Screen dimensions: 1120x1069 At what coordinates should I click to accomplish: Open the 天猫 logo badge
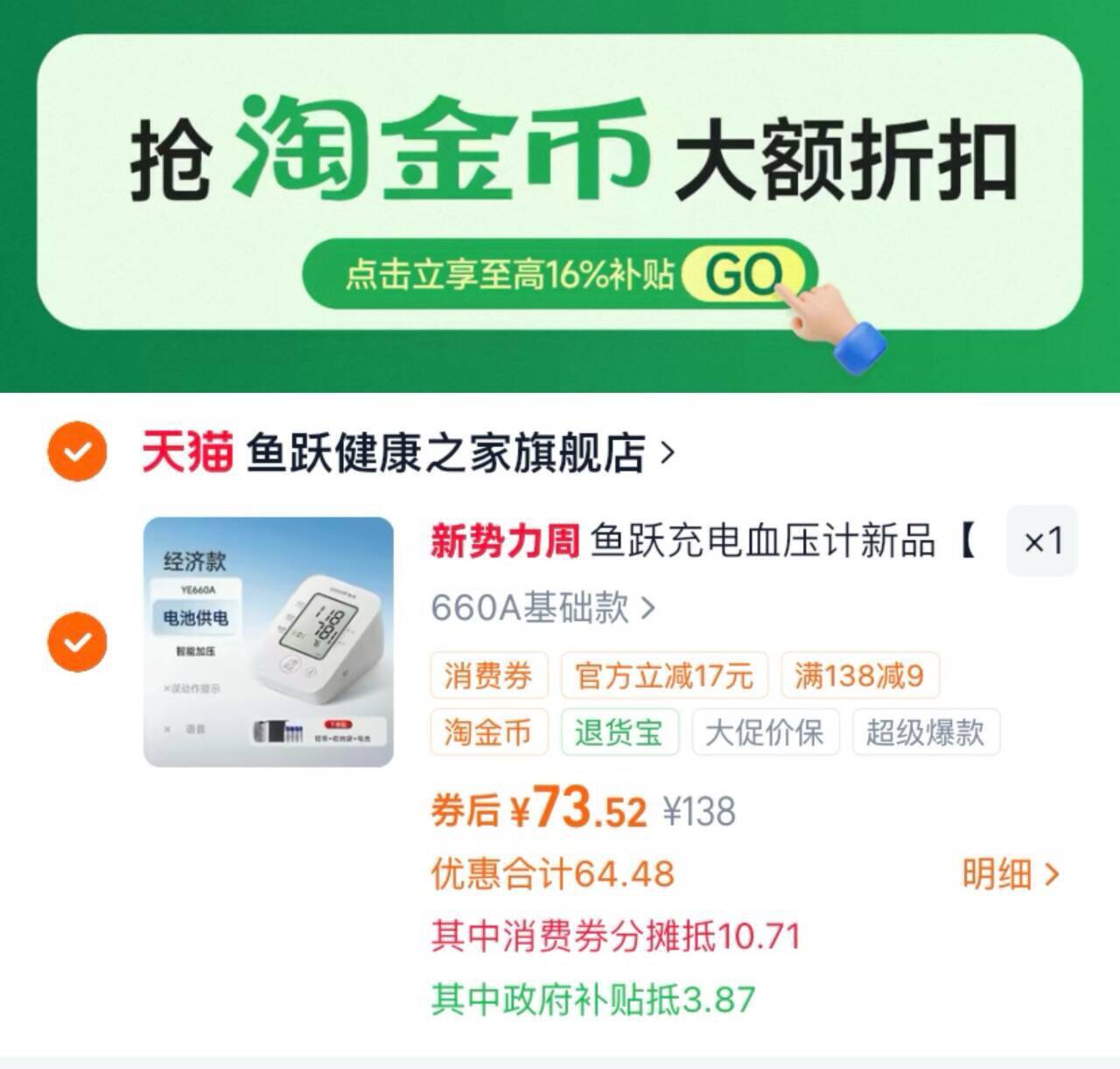click(187, 452)
